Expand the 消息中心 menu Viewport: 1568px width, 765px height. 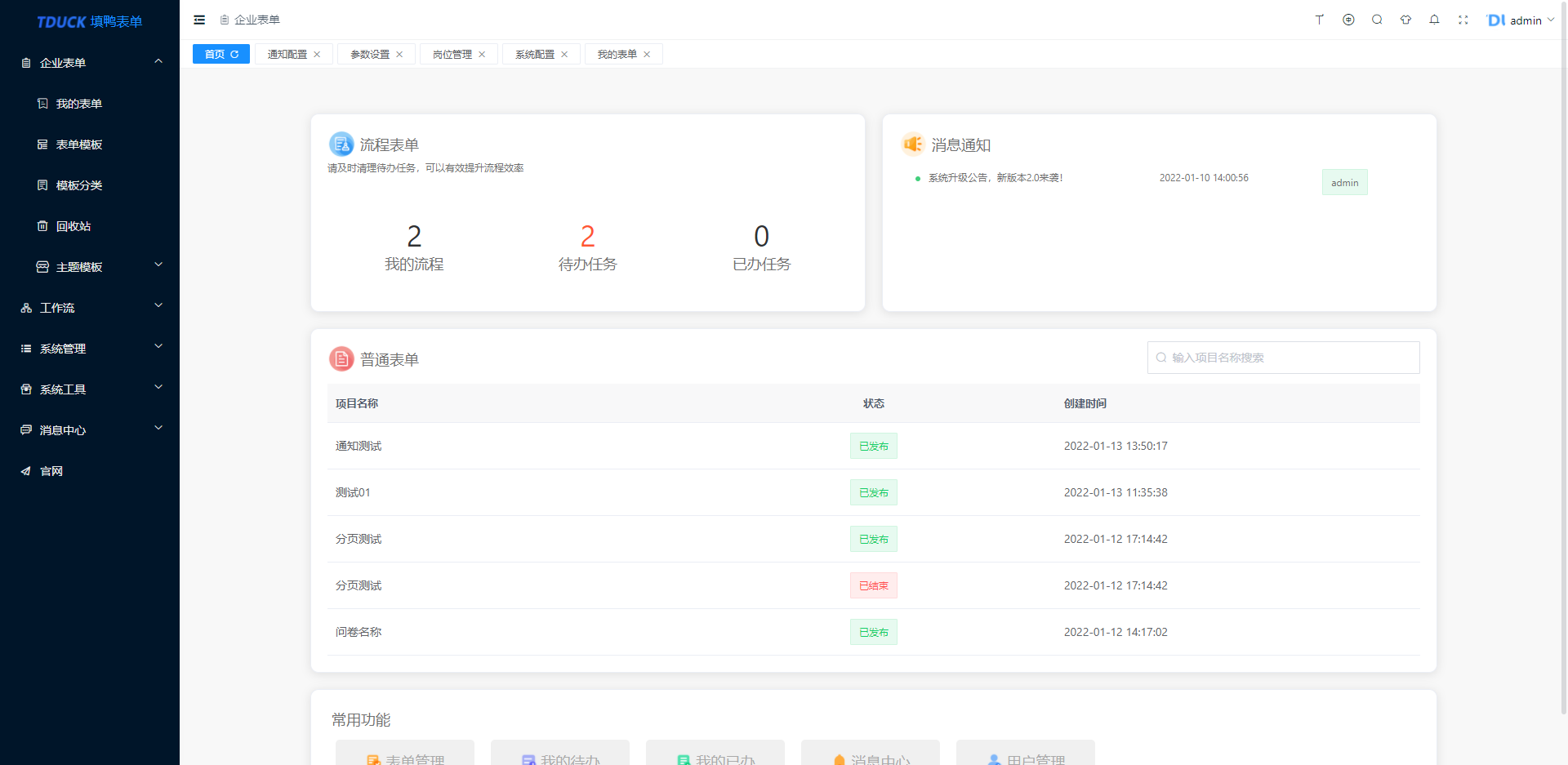click(x=90, y=429)
